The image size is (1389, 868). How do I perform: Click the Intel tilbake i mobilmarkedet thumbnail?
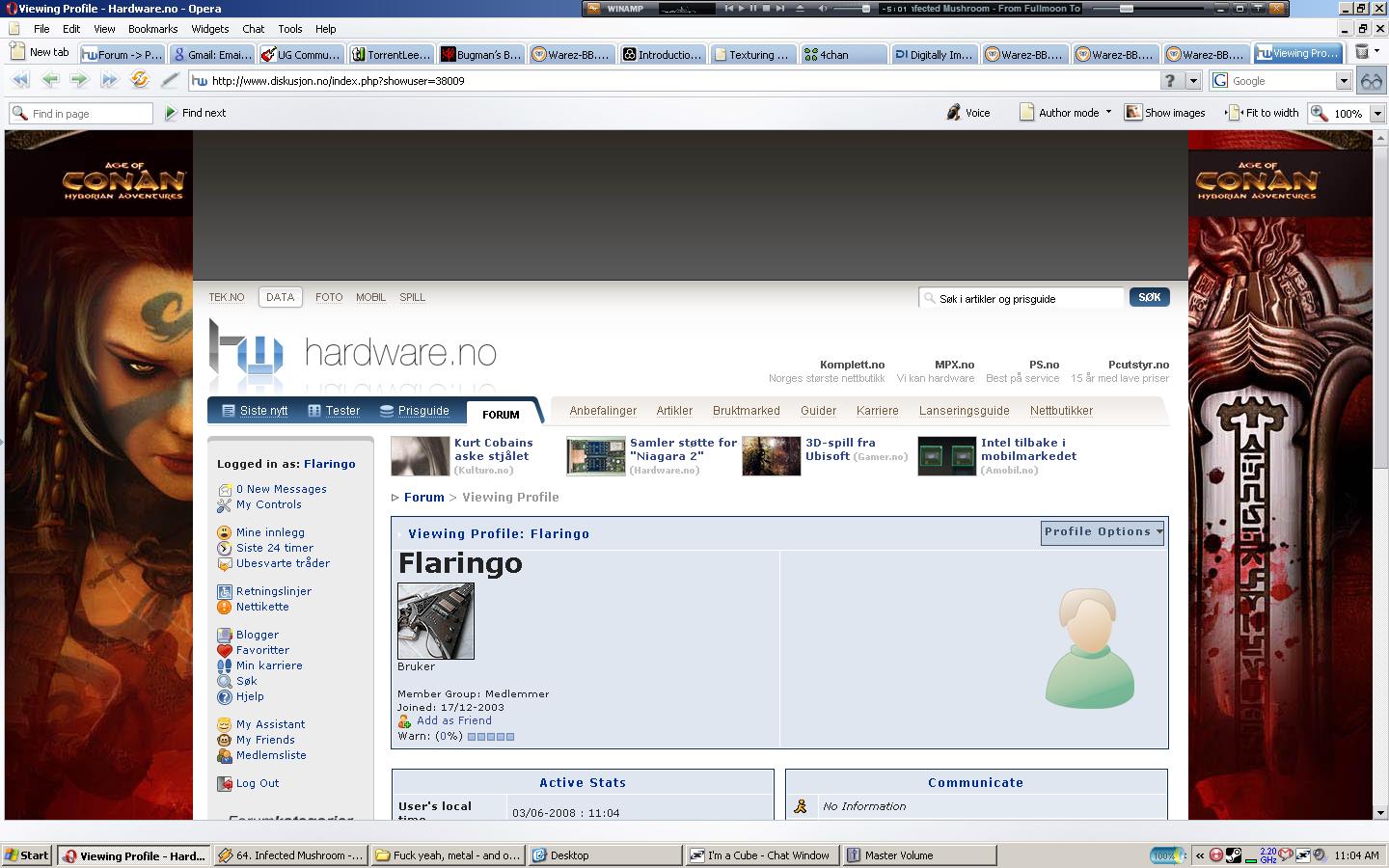[x=946, y=456]
